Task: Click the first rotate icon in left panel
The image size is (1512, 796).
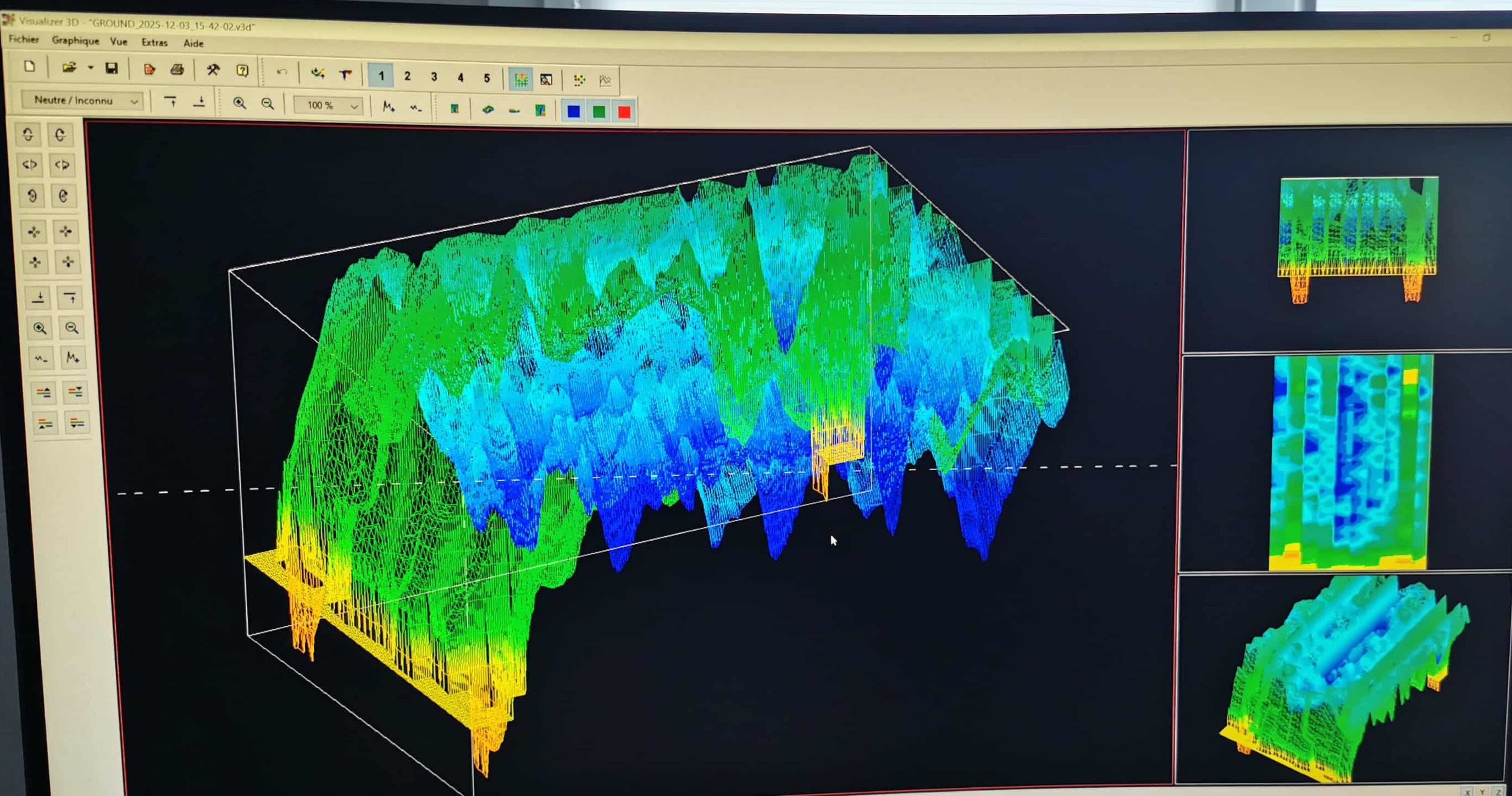Action: [28, 135]
